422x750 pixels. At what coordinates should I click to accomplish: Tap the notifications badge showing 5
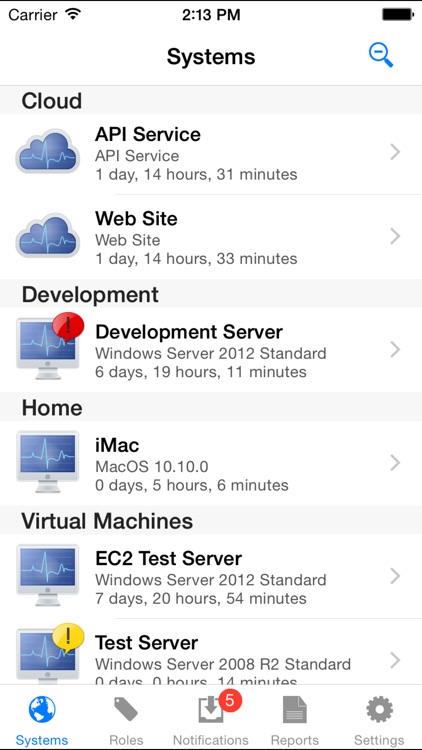tap(230, 701)
